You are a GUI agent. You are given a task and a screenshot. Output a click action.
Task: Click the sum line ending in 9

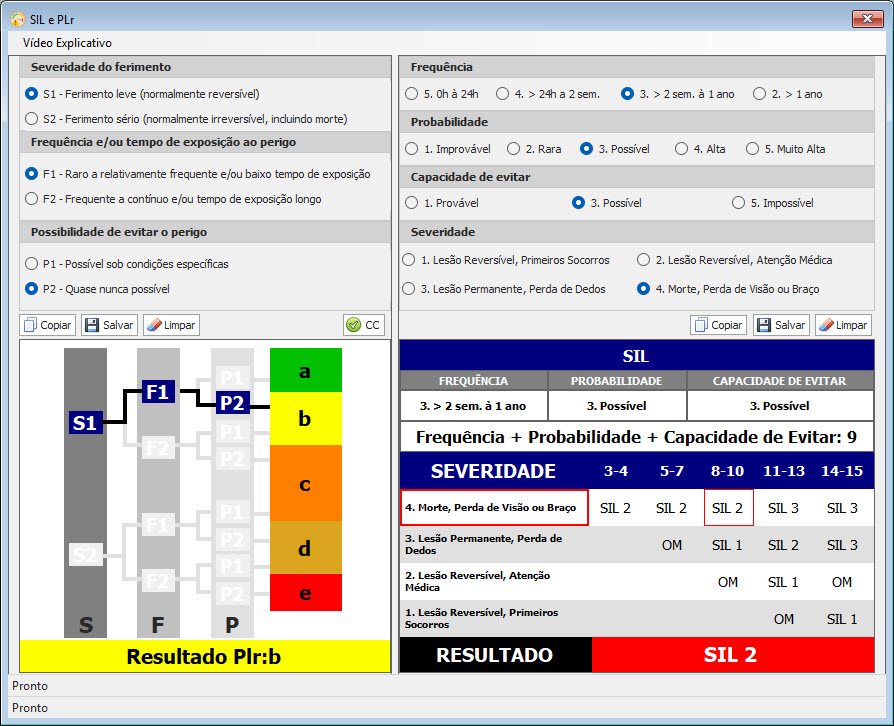[x=637, y=437]
